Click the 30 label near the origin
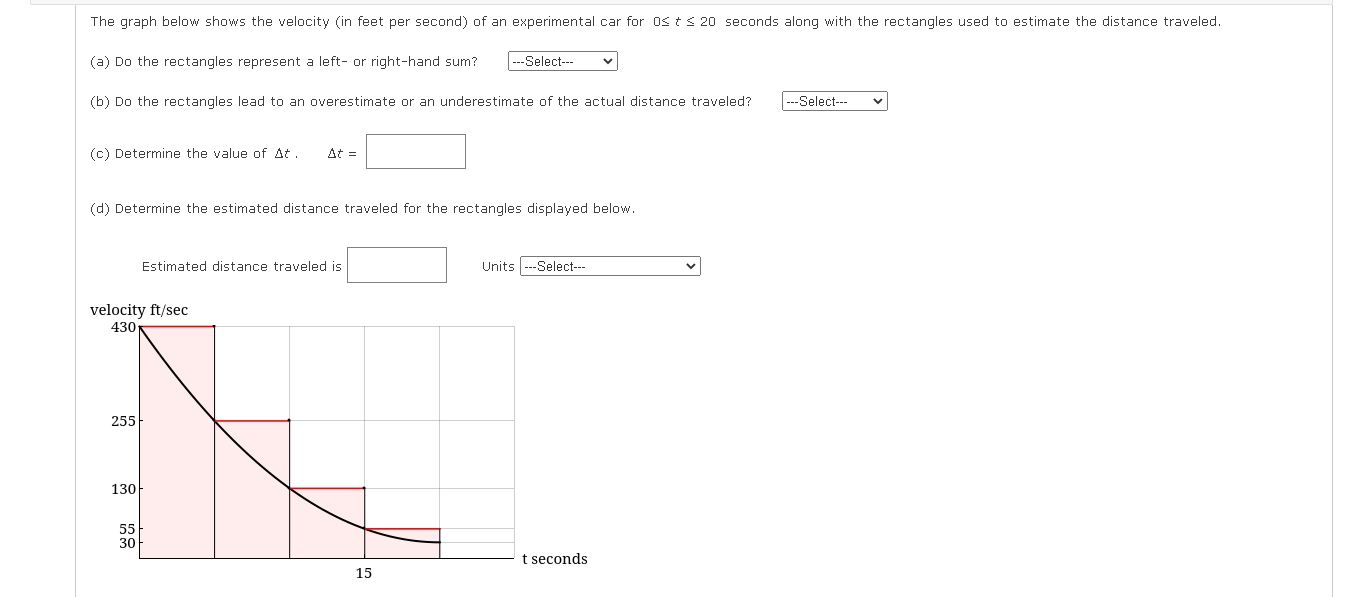 click(x=126, y=544)
